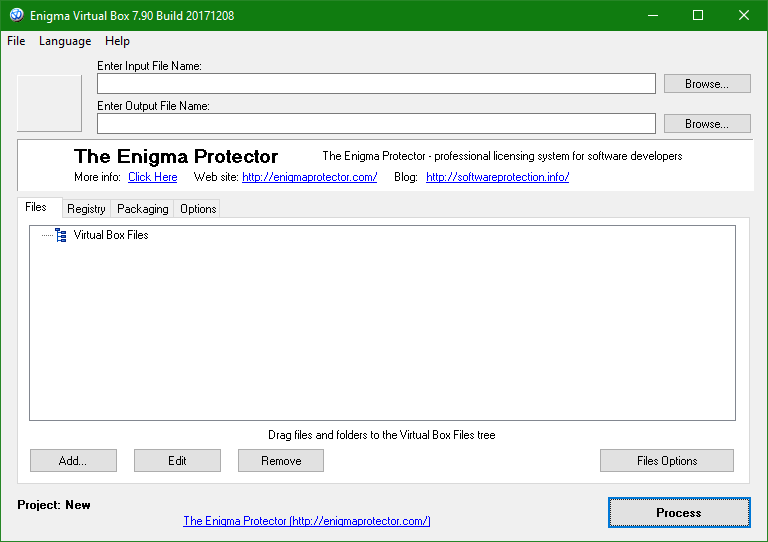
Task: Open The Enigma Protector link at bottom
Action: [x=307, y=521]
